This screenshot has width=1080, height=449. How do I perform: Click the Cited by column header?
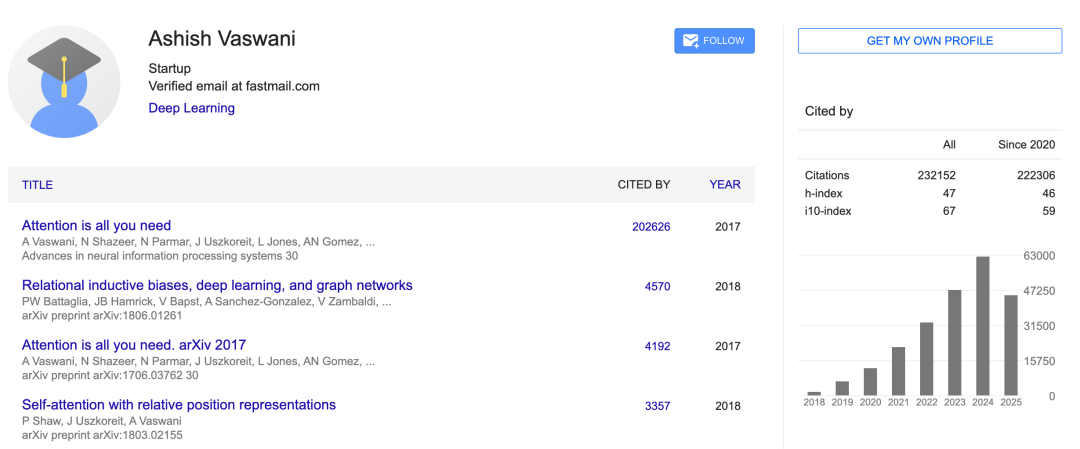tap(643, 185)
